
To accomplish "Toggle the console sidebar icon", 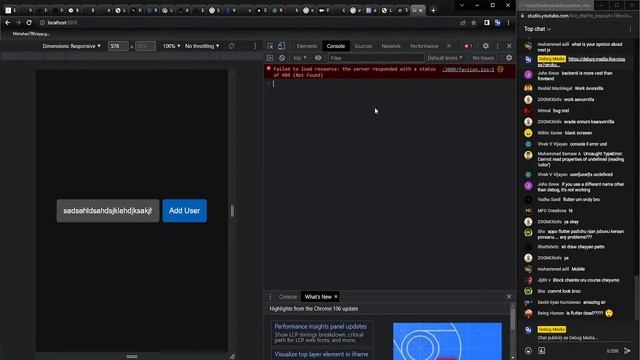I will (270, 58).
